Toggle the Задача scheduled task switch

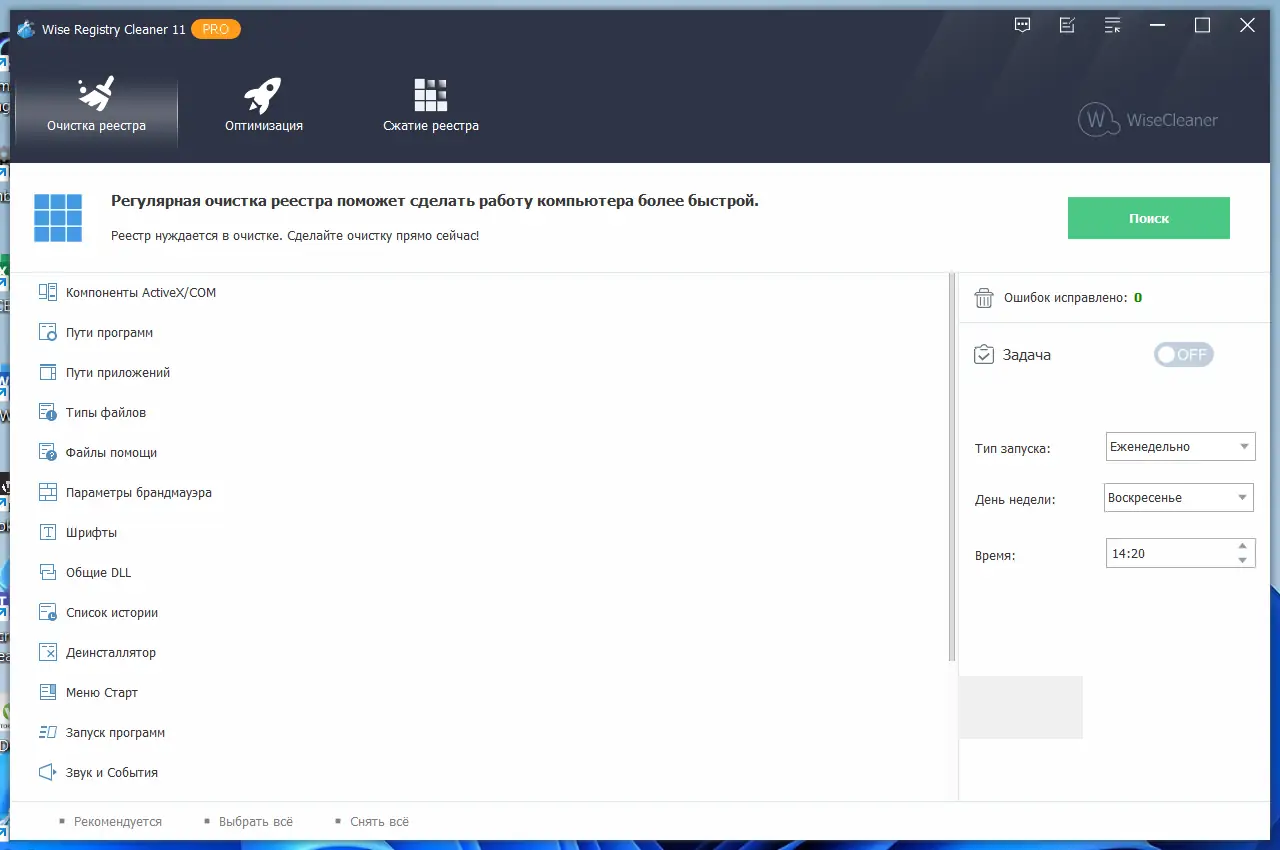[x=1184, y=354]
